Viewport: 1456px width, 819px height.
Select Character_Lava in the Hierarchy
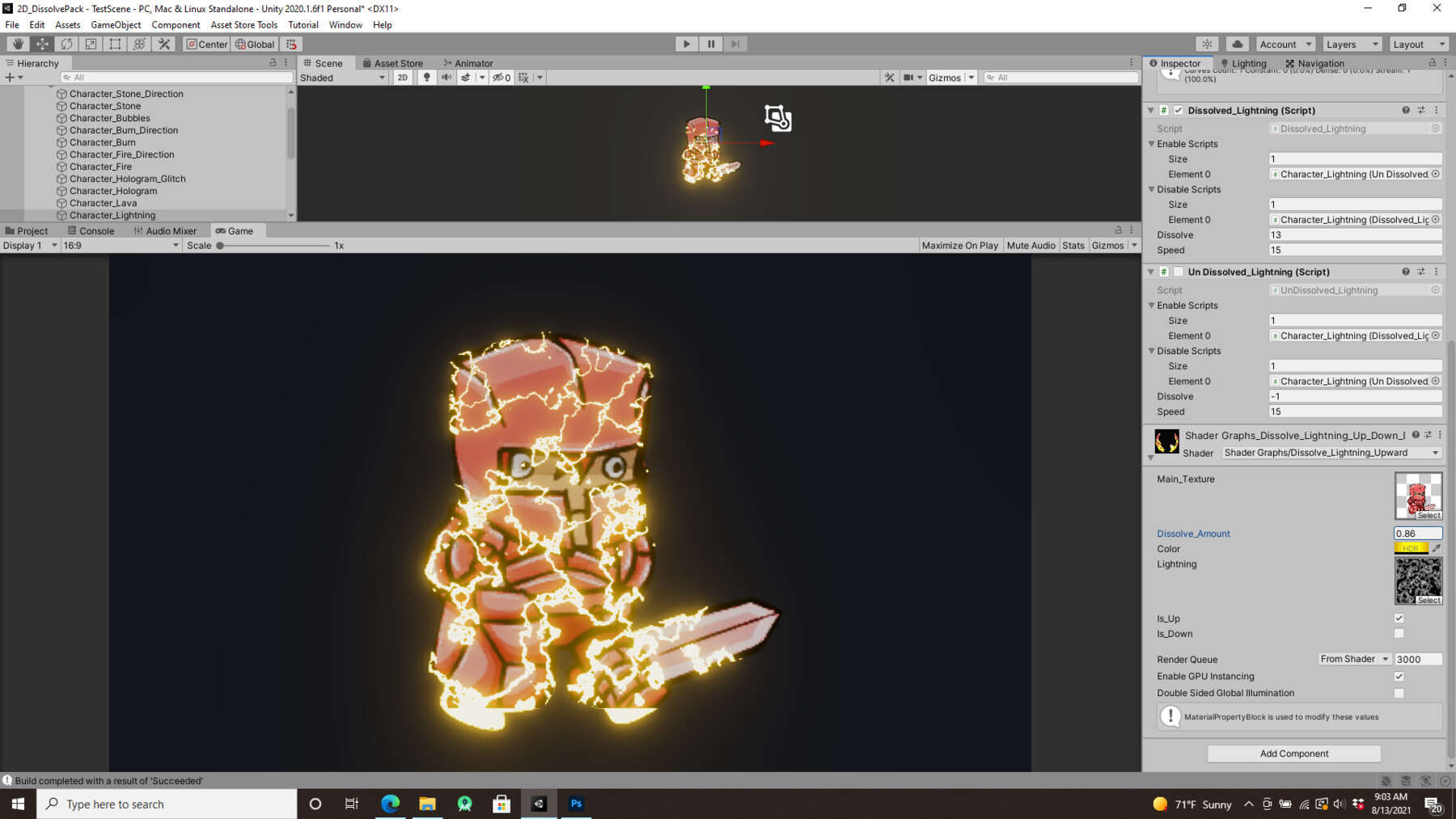pyautogui.click(x=102, y=202)
